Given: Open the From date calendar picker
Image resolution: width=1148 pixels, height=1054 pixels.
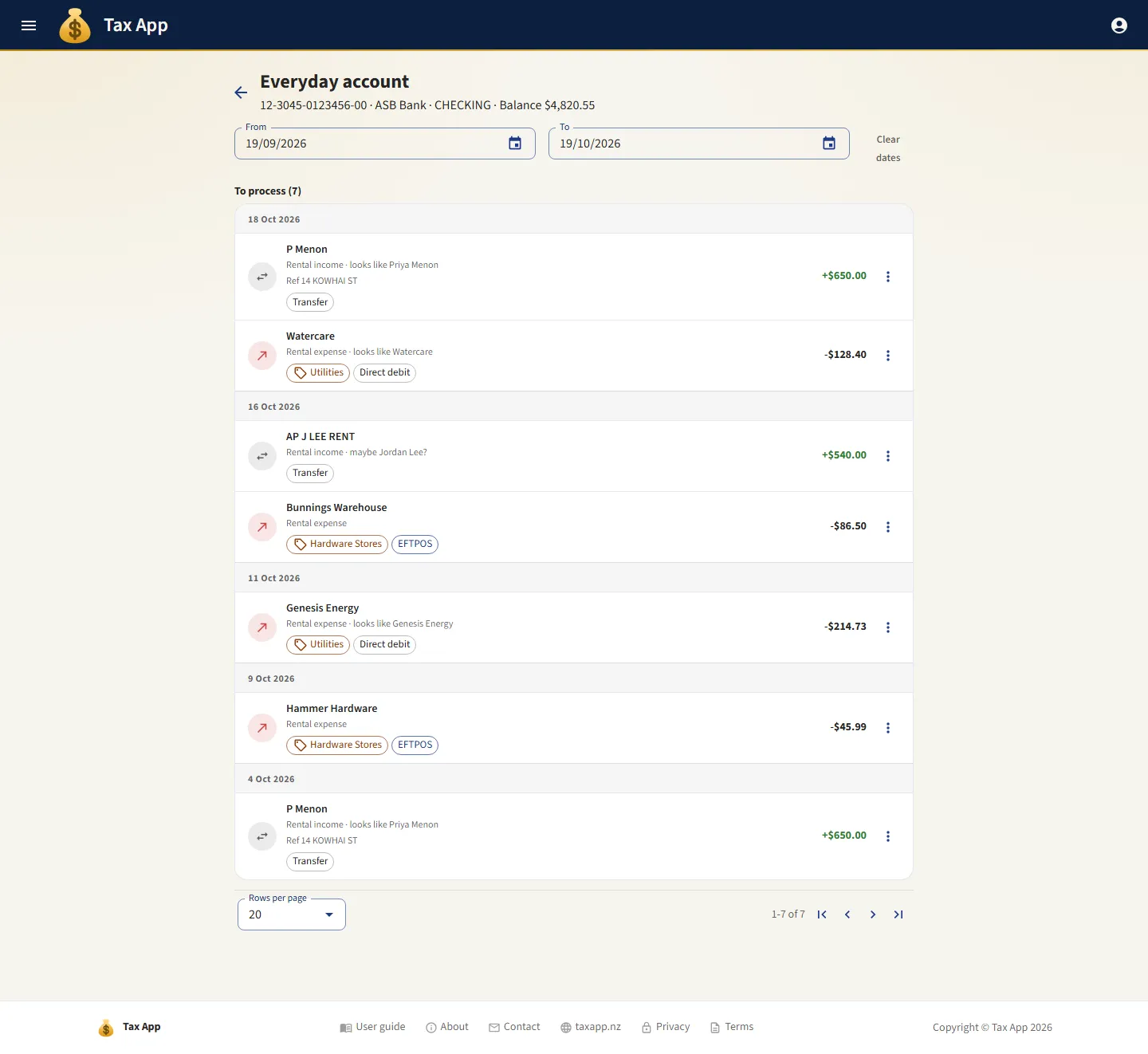Looking at the screenshot, I should pyautogui.click(x=515, y=144).
